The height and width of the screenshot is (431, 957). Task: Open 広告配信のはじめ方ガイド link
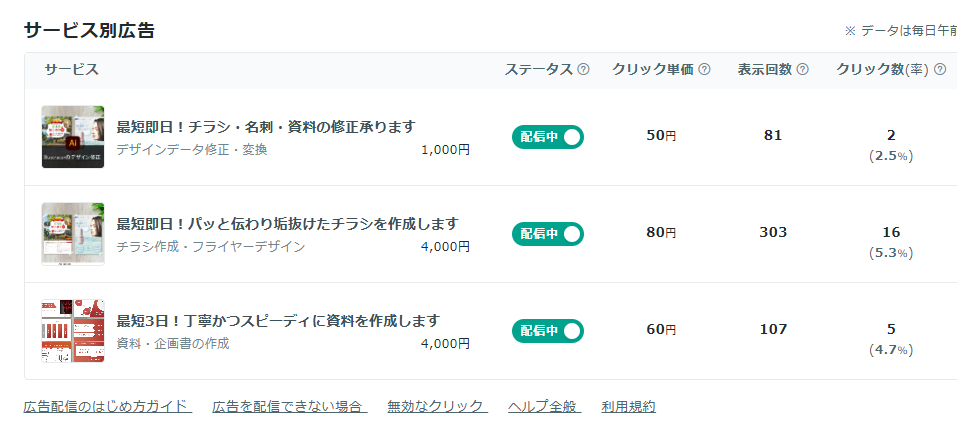tap(106, 406)
